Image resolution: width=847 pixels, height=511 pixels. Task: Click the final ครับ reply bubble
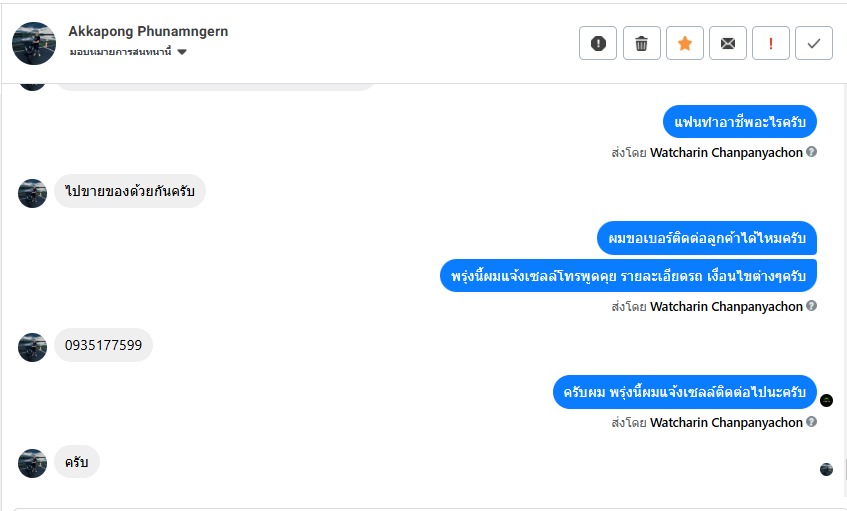pos(77,462)
